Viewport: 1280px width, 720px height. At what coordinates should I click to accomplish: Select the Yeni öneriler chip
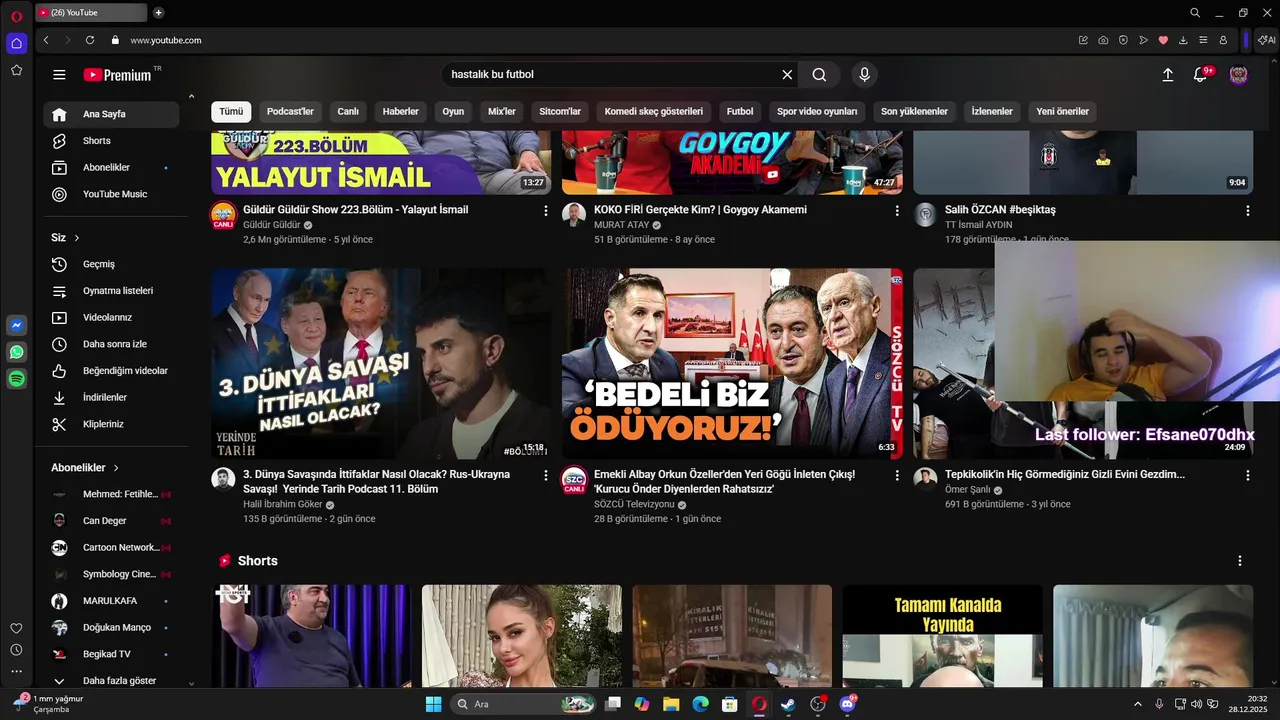pos(1062,111)
